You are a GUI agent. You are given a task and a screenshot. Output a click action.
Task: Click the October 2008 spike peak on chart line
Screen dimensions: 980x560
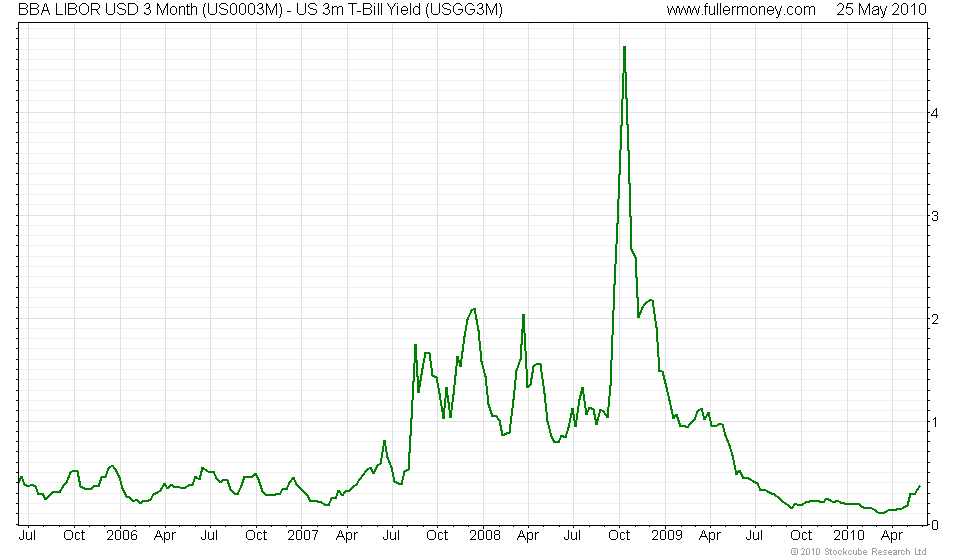[x=624, y=48]
